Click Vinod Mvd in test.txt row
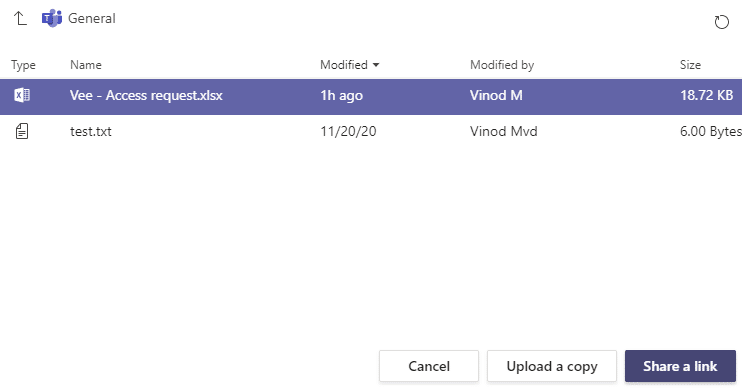The width and height of the screenshot is (742, 389). coord(504,131)
